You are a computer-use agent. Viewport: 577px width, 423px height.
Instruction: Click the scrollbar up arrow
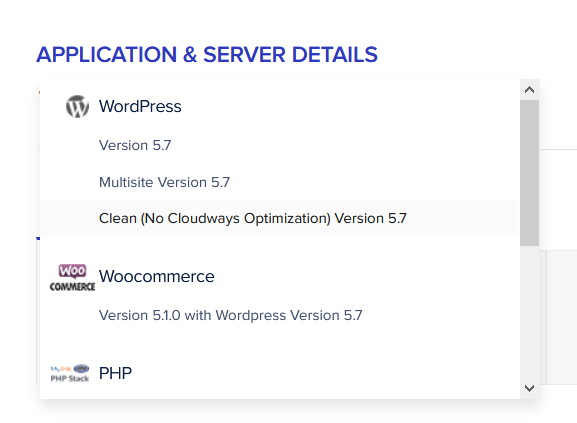[530, 90]
